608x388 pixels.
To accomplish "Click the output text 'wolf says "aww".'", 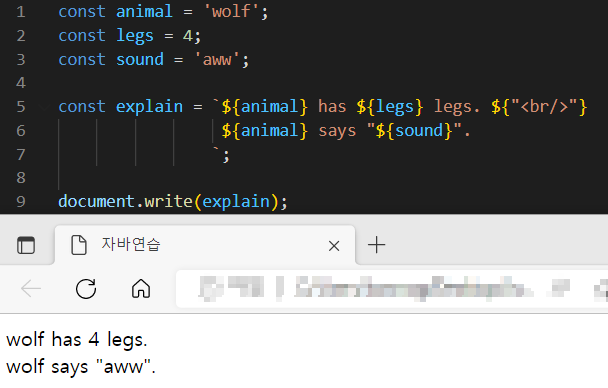I will tap(81, 367).
